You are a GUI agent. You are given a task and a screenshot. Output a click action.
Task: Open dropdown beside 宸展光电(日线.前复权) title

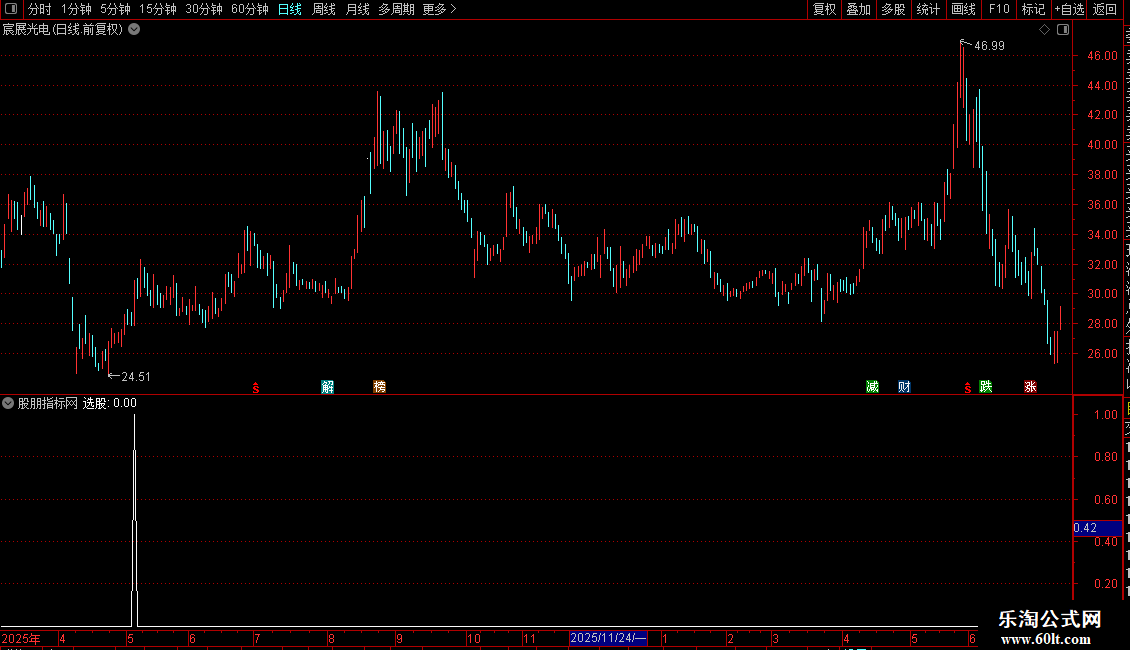click(x=134, y=30)
